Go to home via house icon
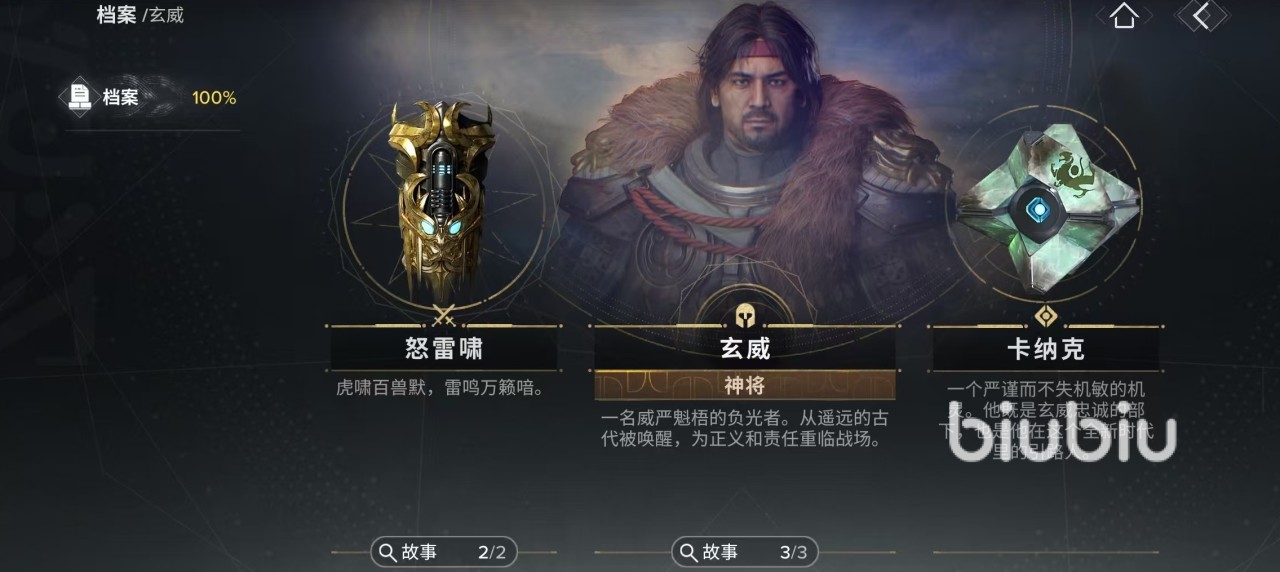This screenshot has width=1280, height=572. pyautogui.click(x=1124, y=15)
